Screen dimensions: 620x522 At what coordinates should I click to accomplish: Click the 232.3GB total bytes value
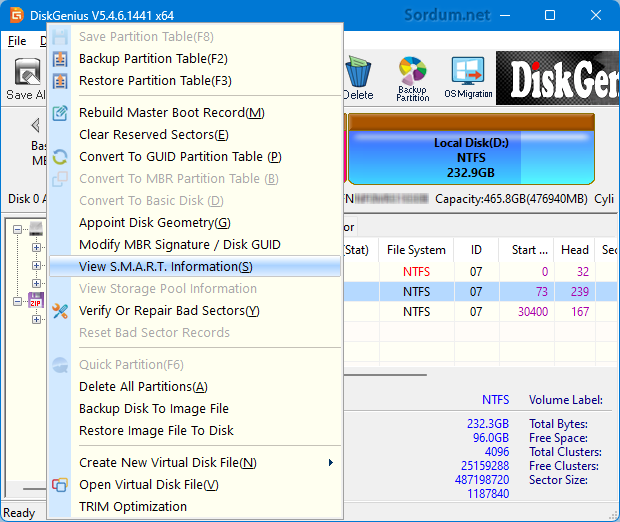click(488, 424)
